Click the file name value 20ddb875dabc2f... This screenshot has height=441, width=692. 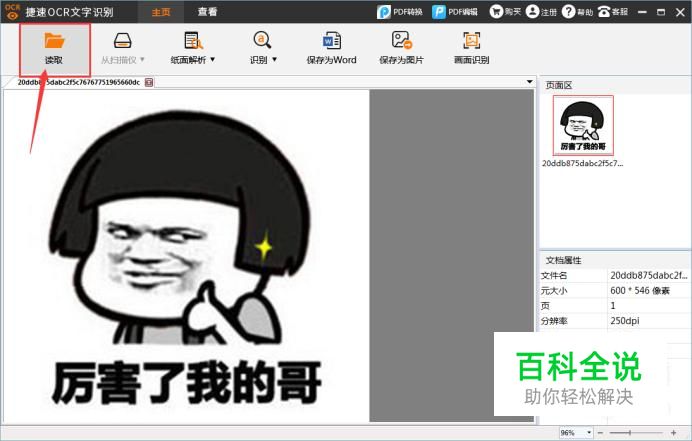(649, 275)
